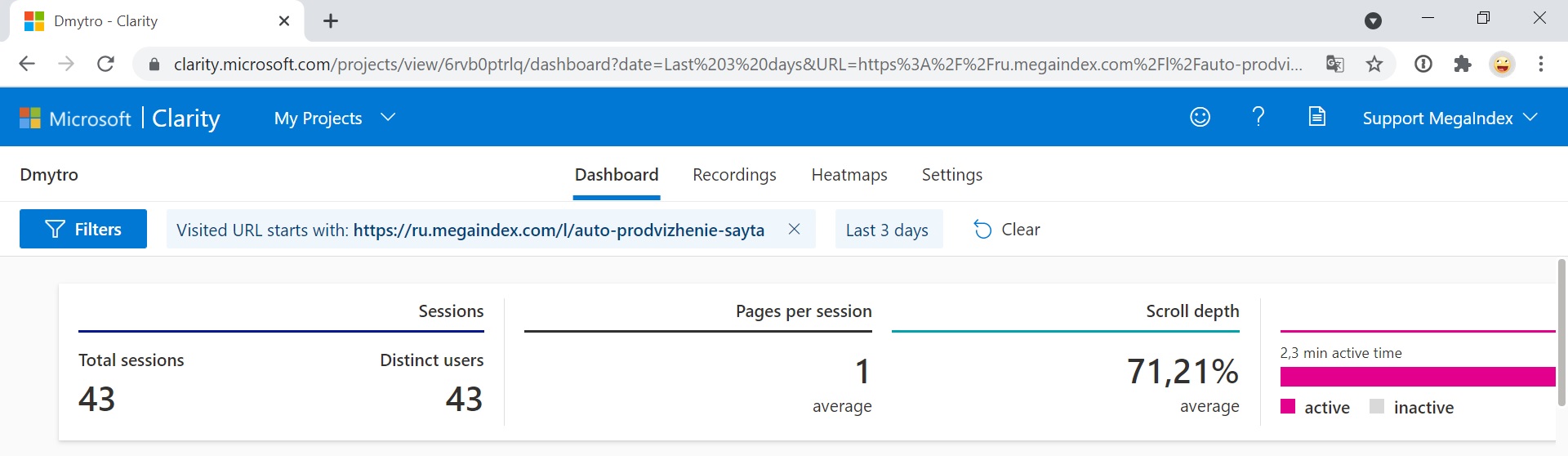Screen dimensions: 1568x456
Task: Click the translate page icon
Action: pos(1335,64)
